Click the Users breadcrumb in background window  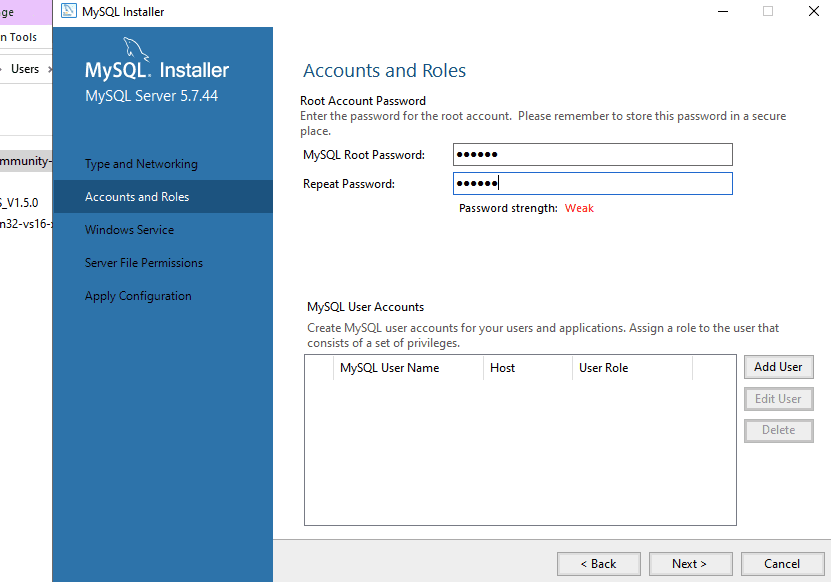(x=24, y=69)
